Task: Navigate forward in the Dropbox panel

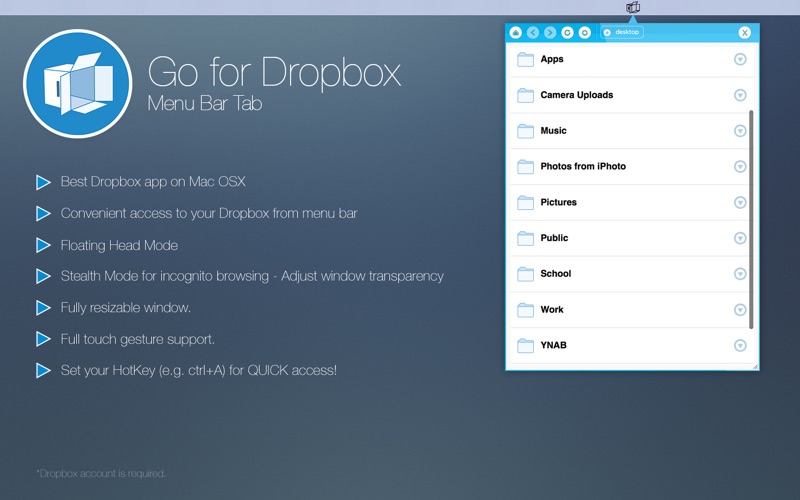Action: [x=550, y=33]
